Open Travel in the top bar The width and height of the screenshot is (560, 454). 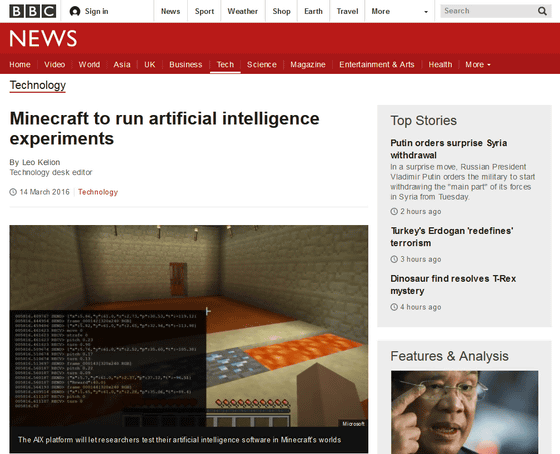347,11
